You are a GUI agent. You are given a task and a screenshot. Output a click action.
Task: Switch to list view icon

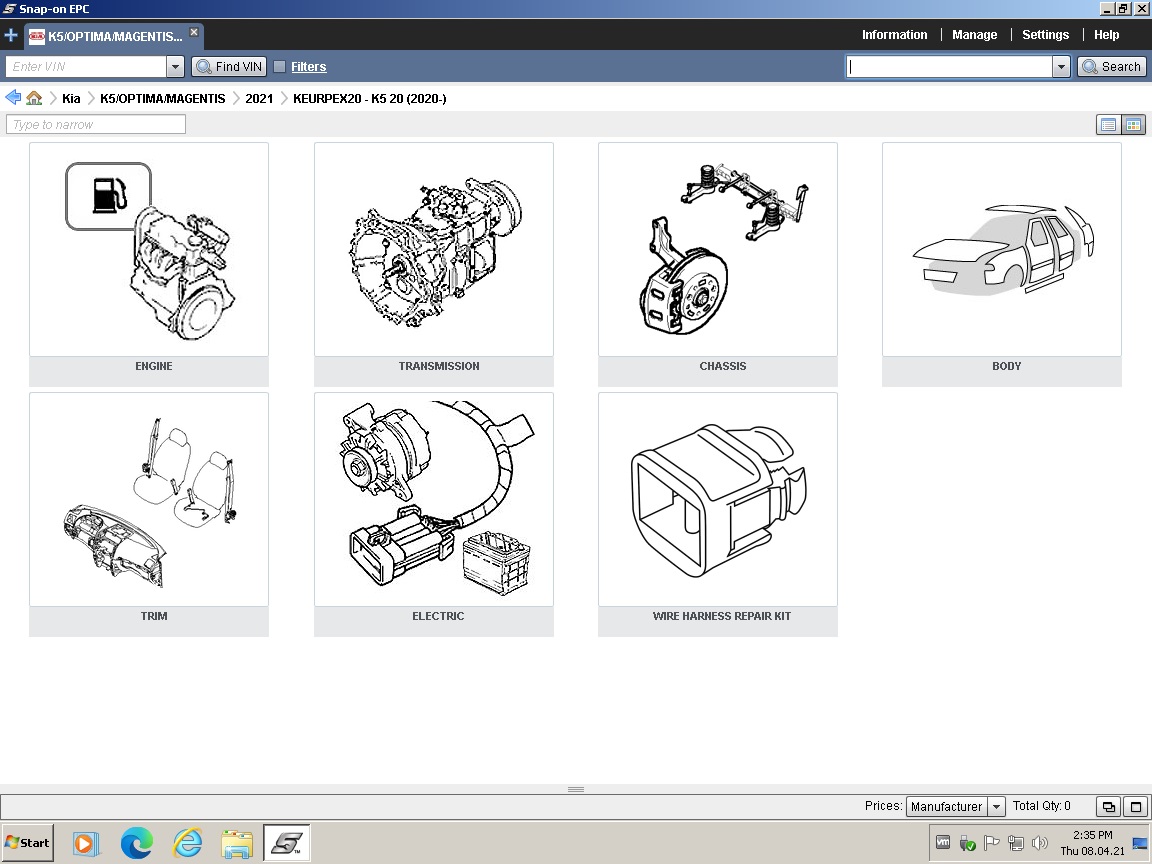point(1108,125)
